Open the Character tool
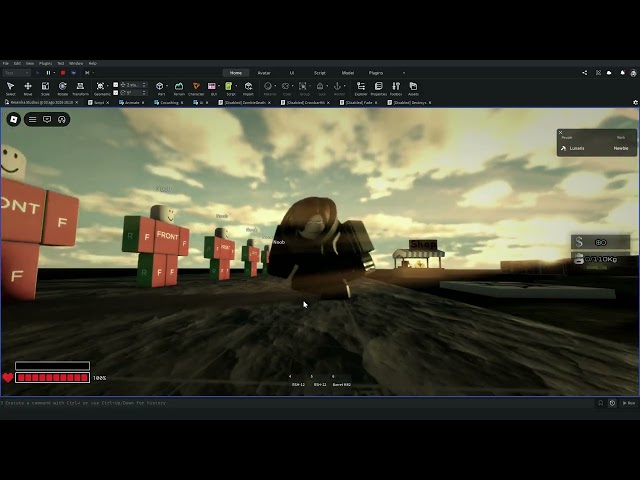 point(196,88)
